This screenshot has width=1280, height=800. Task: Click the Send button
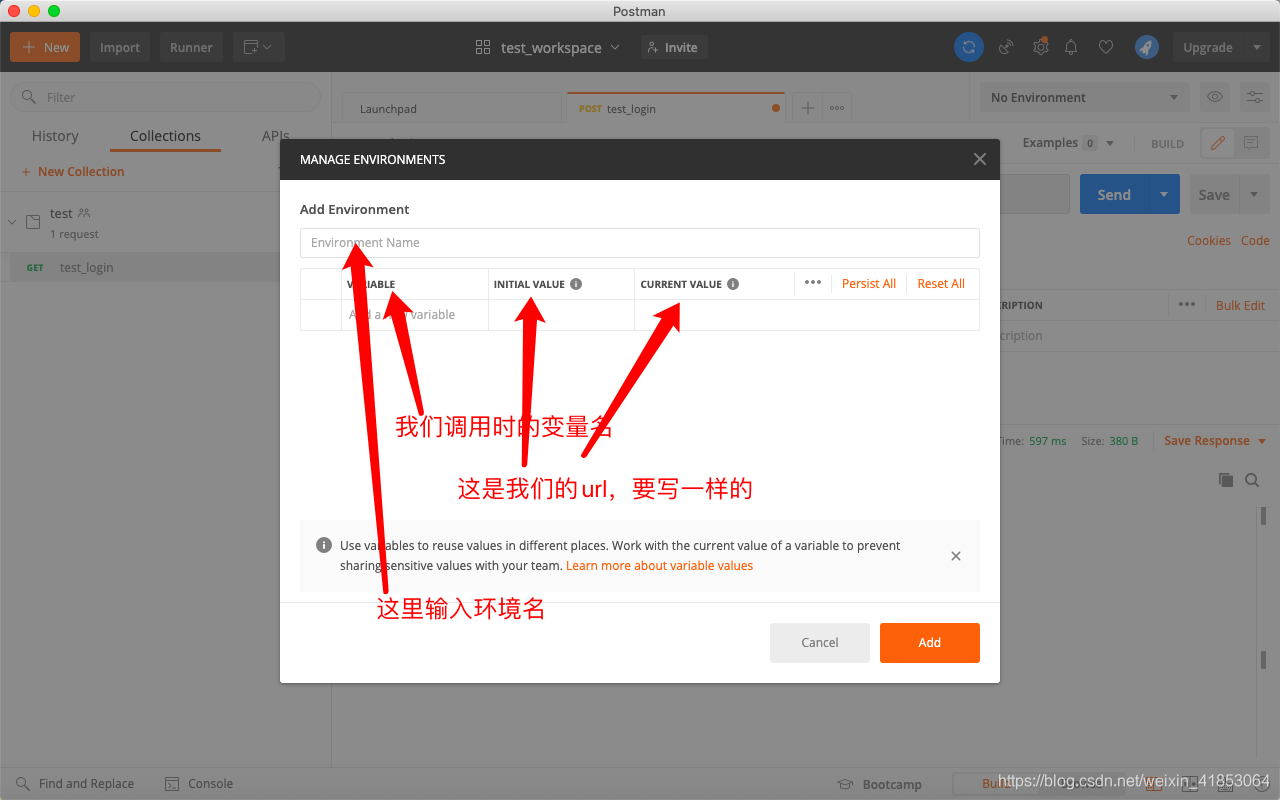pos(1114,194)
